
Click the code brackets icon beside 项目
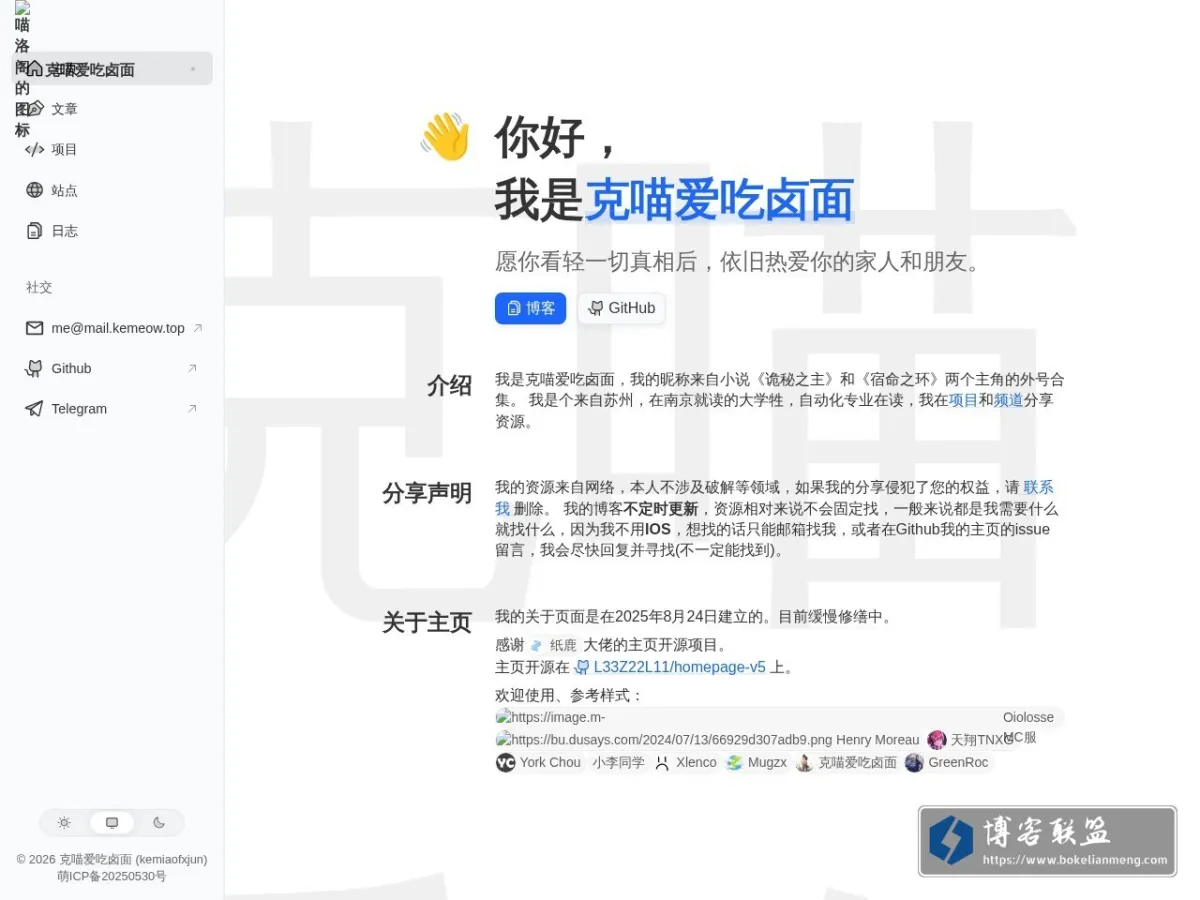click(x=35, y=150)
